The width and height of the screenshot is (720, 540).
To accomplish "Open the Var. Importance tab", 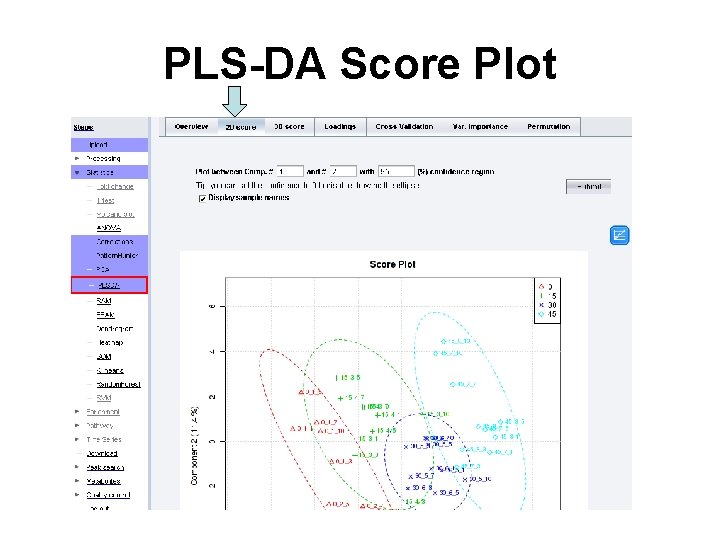I will coord(480,127).
